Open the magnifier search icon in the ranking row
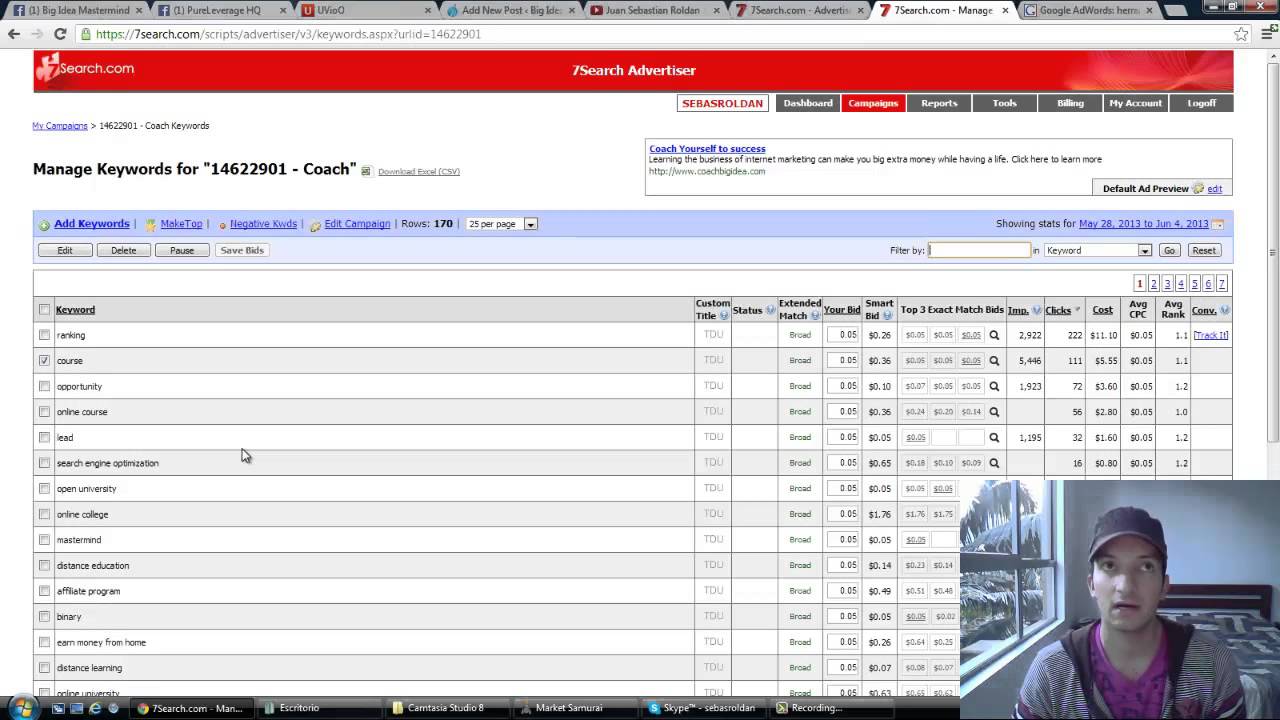 click(x=994, y=335)
